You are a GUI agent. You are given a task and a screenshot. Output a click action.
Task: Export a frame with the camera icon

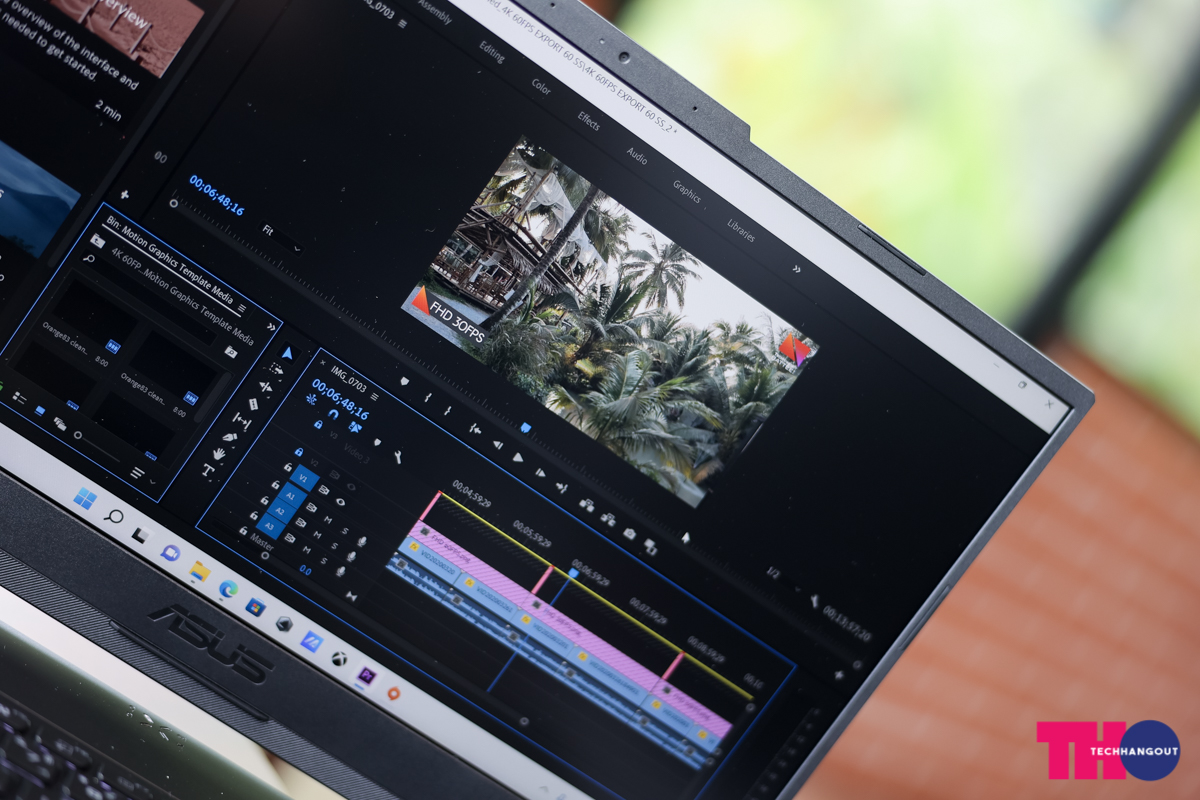click(x=630, y=533)
